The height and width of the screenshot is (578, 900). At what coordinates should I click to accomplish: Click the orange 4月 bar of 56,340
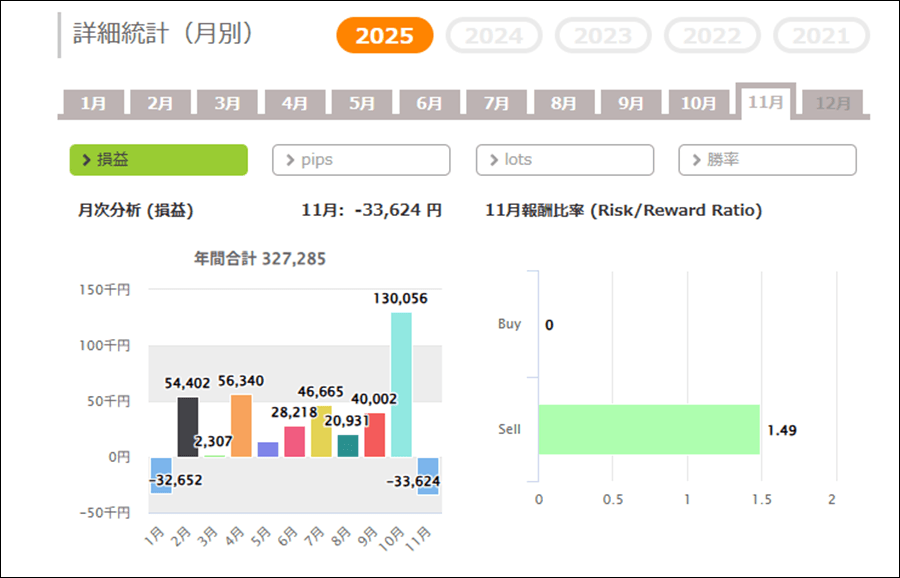tap(241, 426)
